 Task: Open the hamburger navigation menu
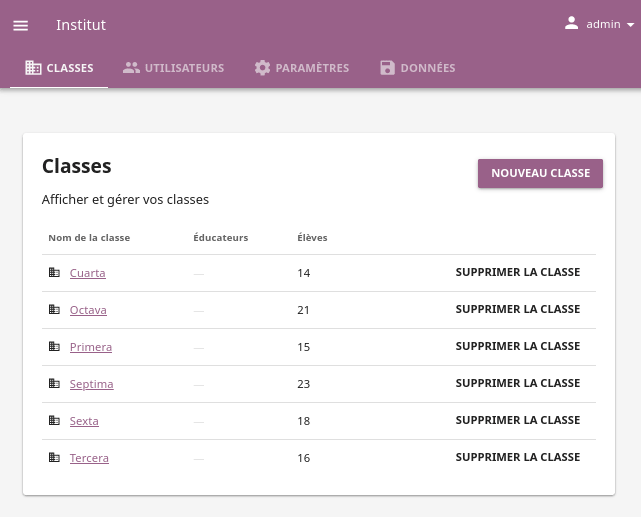click(20, 25)
